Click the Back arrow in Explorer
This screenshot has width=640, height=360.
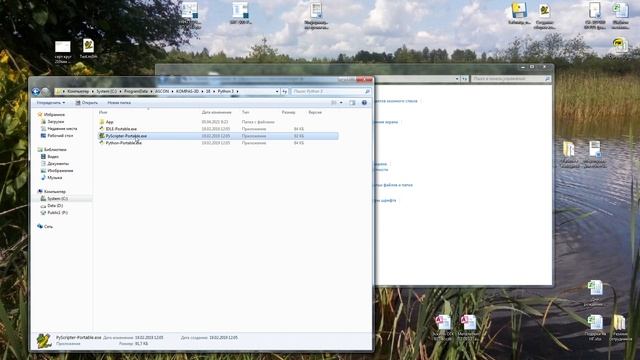[x=36, y=91]
